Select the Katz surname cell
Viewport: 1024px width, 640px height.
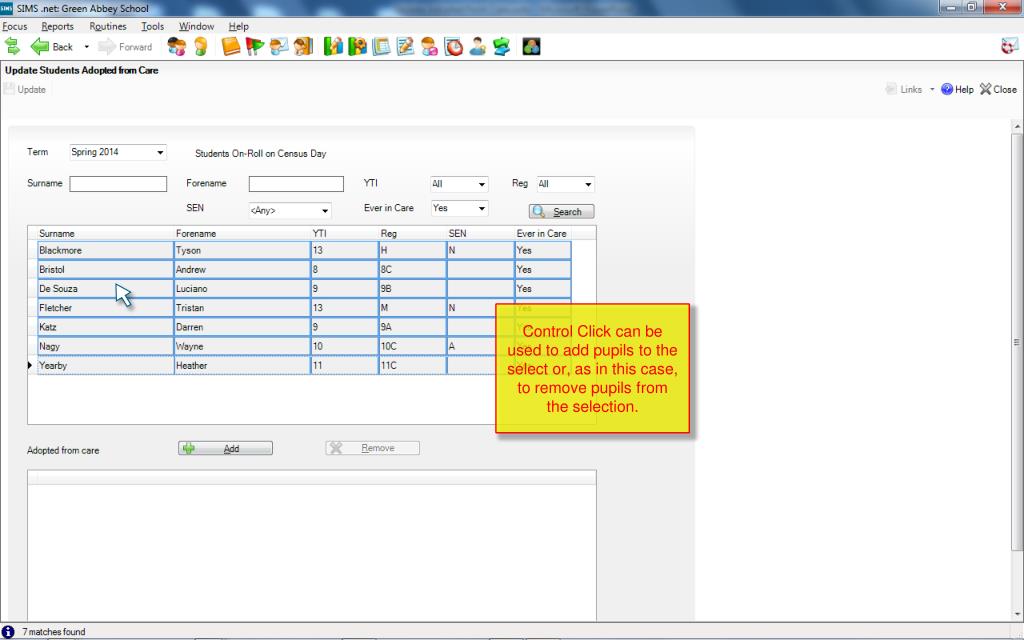click(105, 327)
